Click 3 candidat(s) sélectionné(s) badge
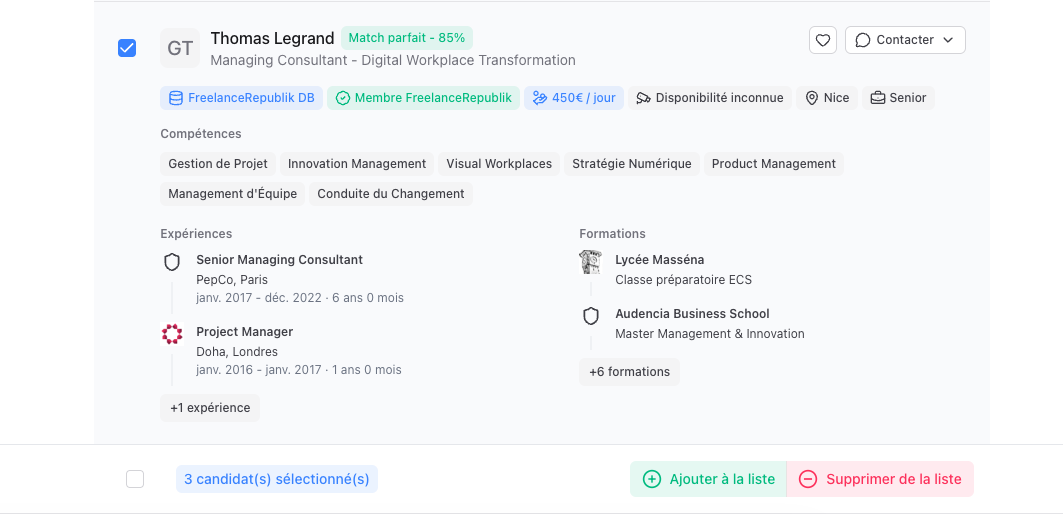Viewport: 1063px width, 514px height. click(x=277, y=479)
